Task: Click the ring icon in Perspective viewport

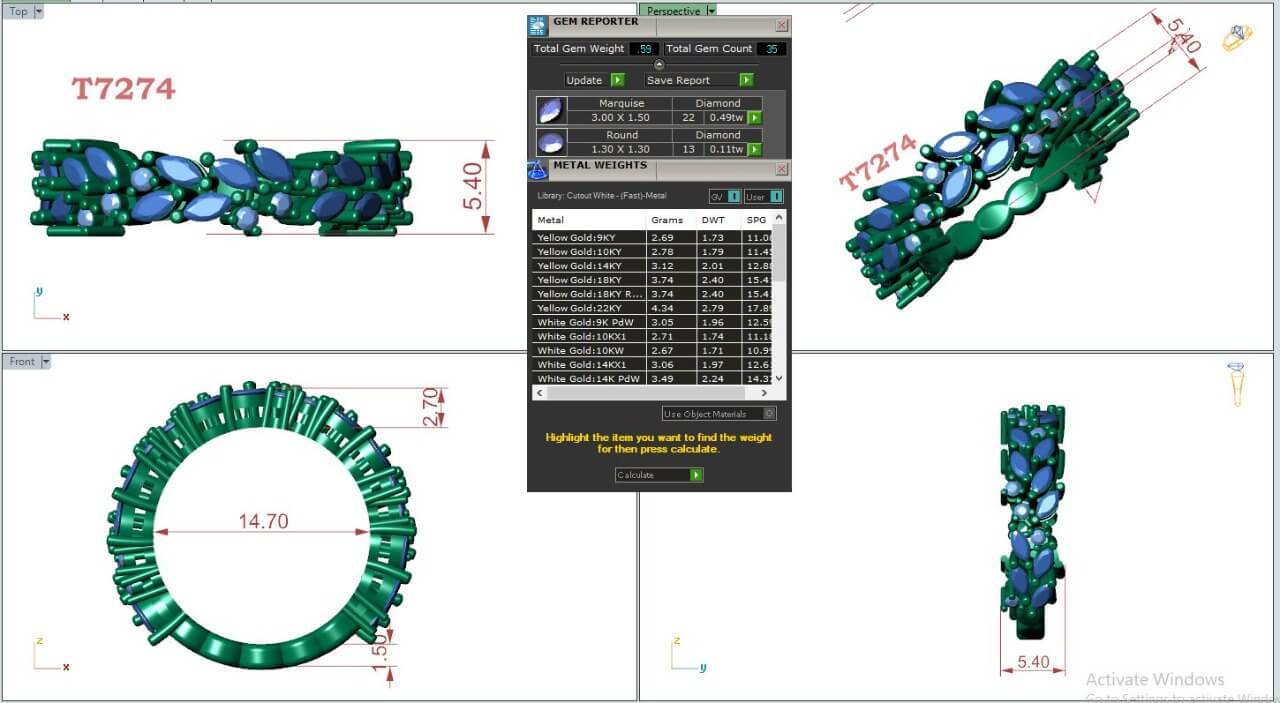Action: pyautogui.click(x=1237, y=39)
